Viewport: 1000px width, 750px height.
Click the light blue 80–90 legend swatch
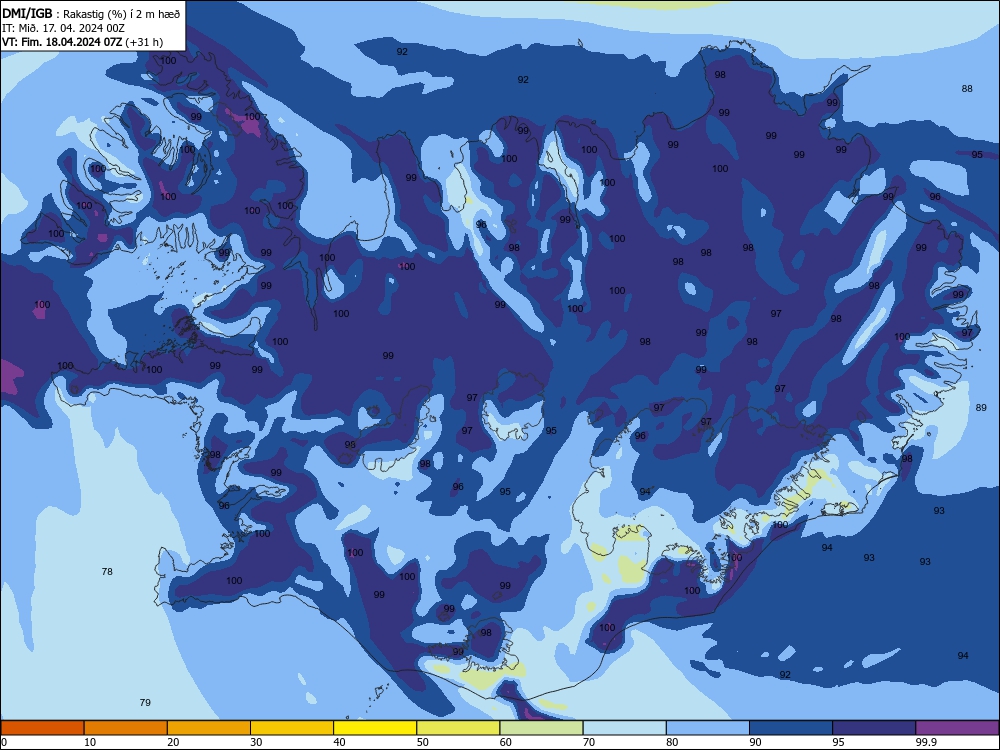click(708, 728)
